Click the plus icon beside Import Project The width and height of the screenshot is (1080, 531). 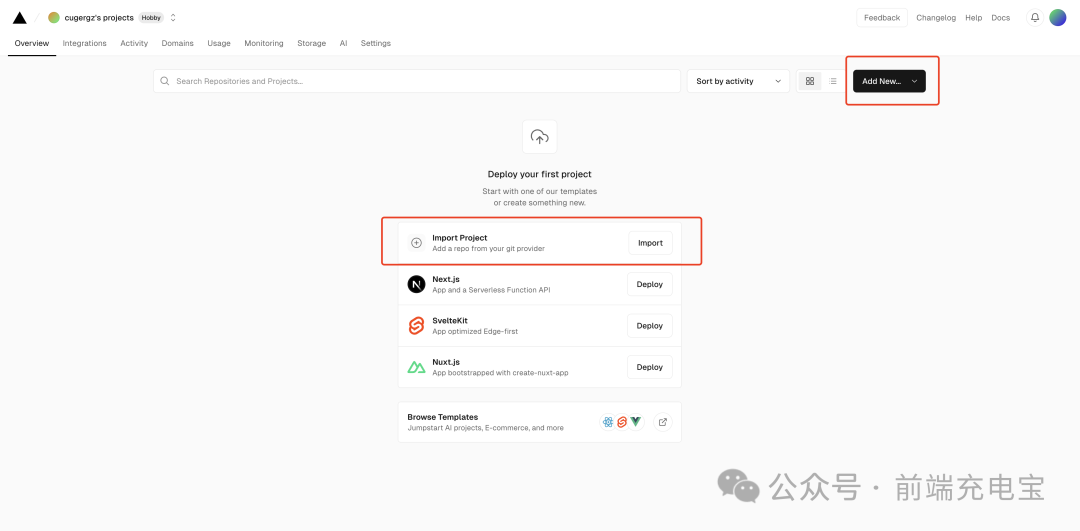[x=416, y=243]
